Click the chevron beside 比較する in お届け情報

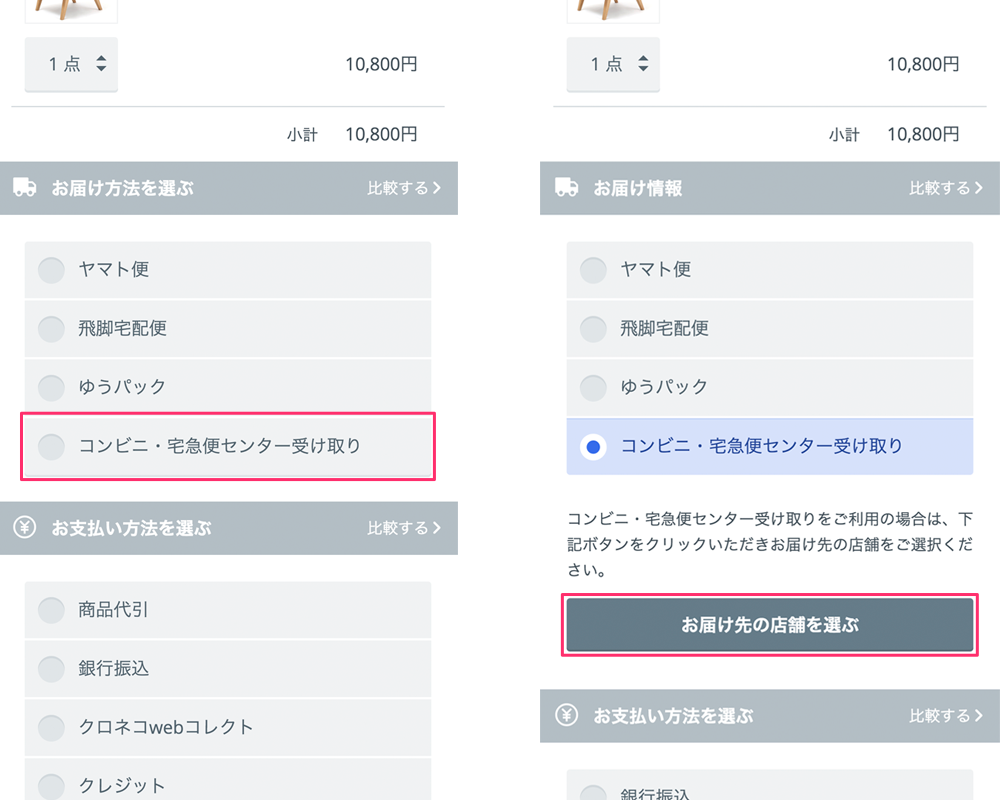click(x=980, y=188)
